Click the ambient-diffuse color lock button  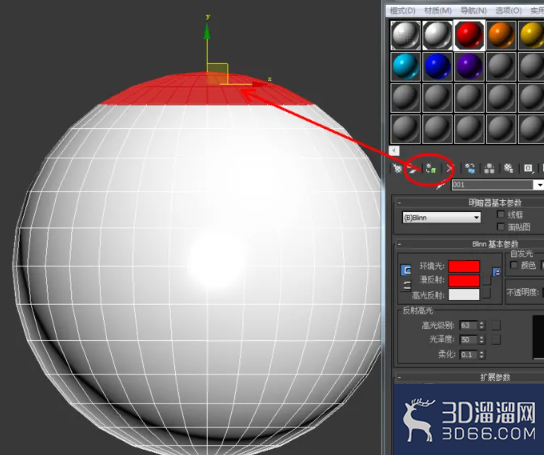pos(406,270)
